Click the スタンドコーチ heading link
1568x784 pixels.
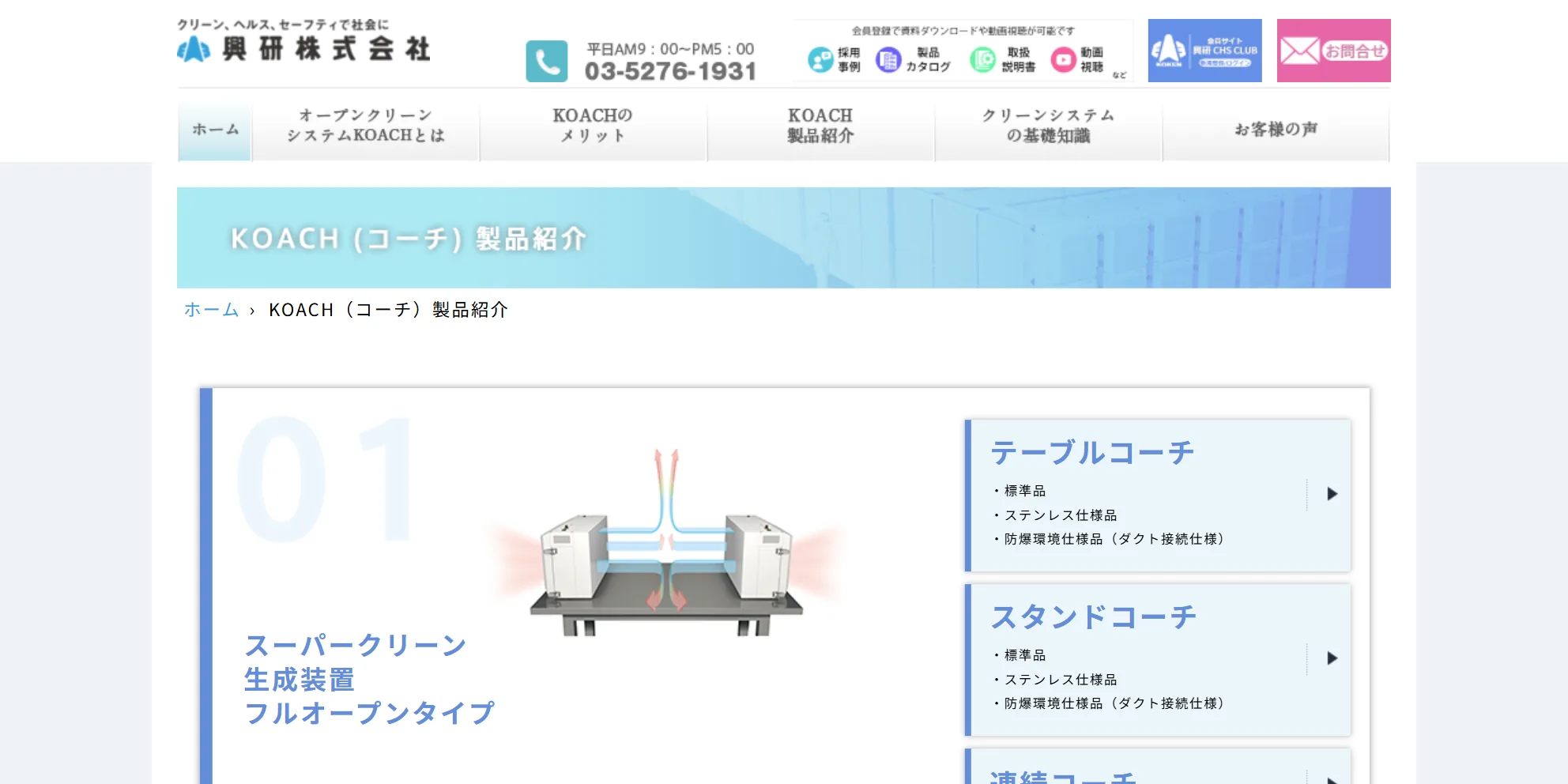point(1094,617)
